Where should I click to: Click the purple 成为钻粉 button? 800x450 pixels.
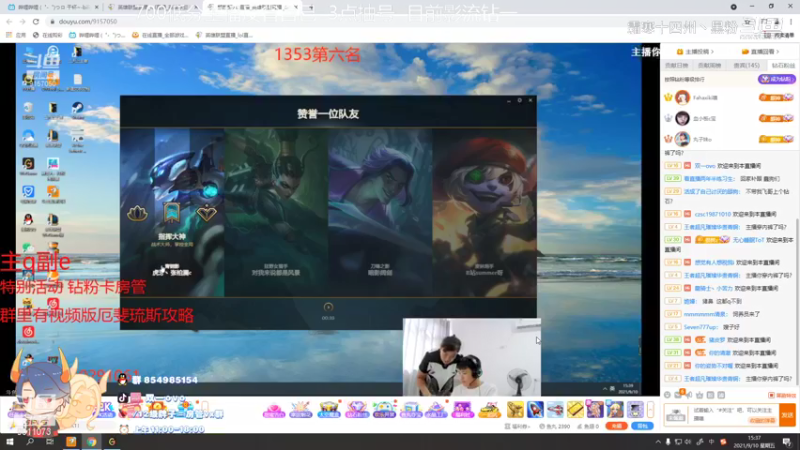coord(776,79)
